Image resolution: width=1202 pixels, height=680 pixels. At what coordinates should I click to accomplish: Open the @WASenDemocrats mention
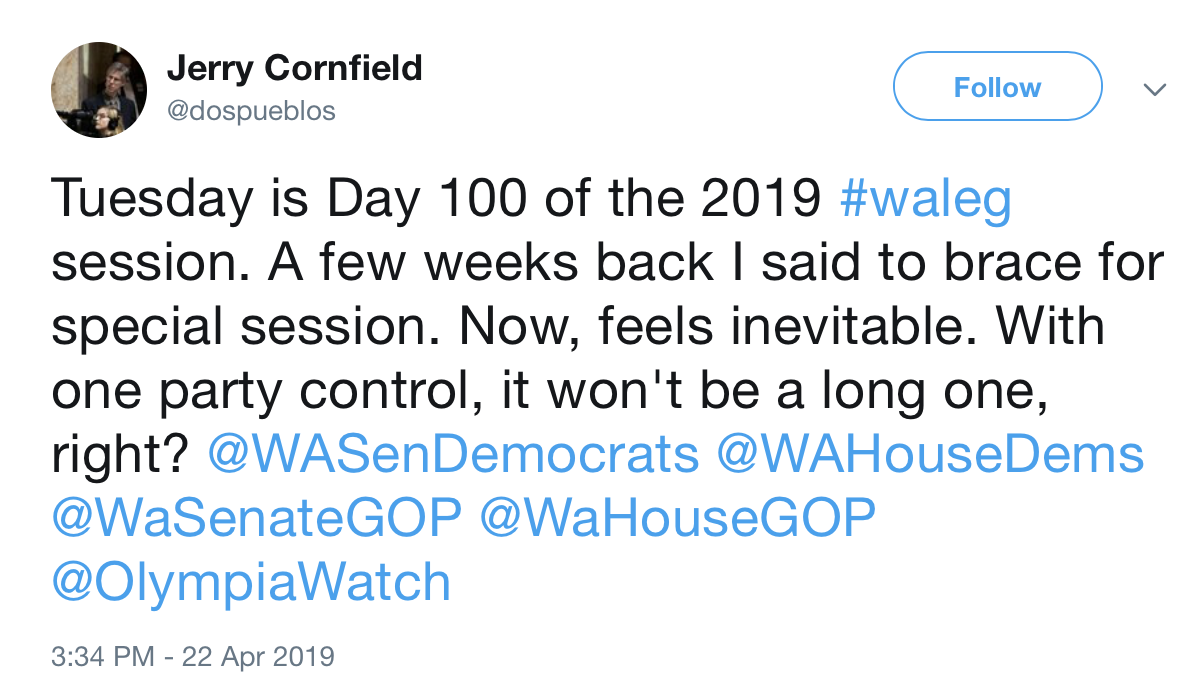coord(454,454)
